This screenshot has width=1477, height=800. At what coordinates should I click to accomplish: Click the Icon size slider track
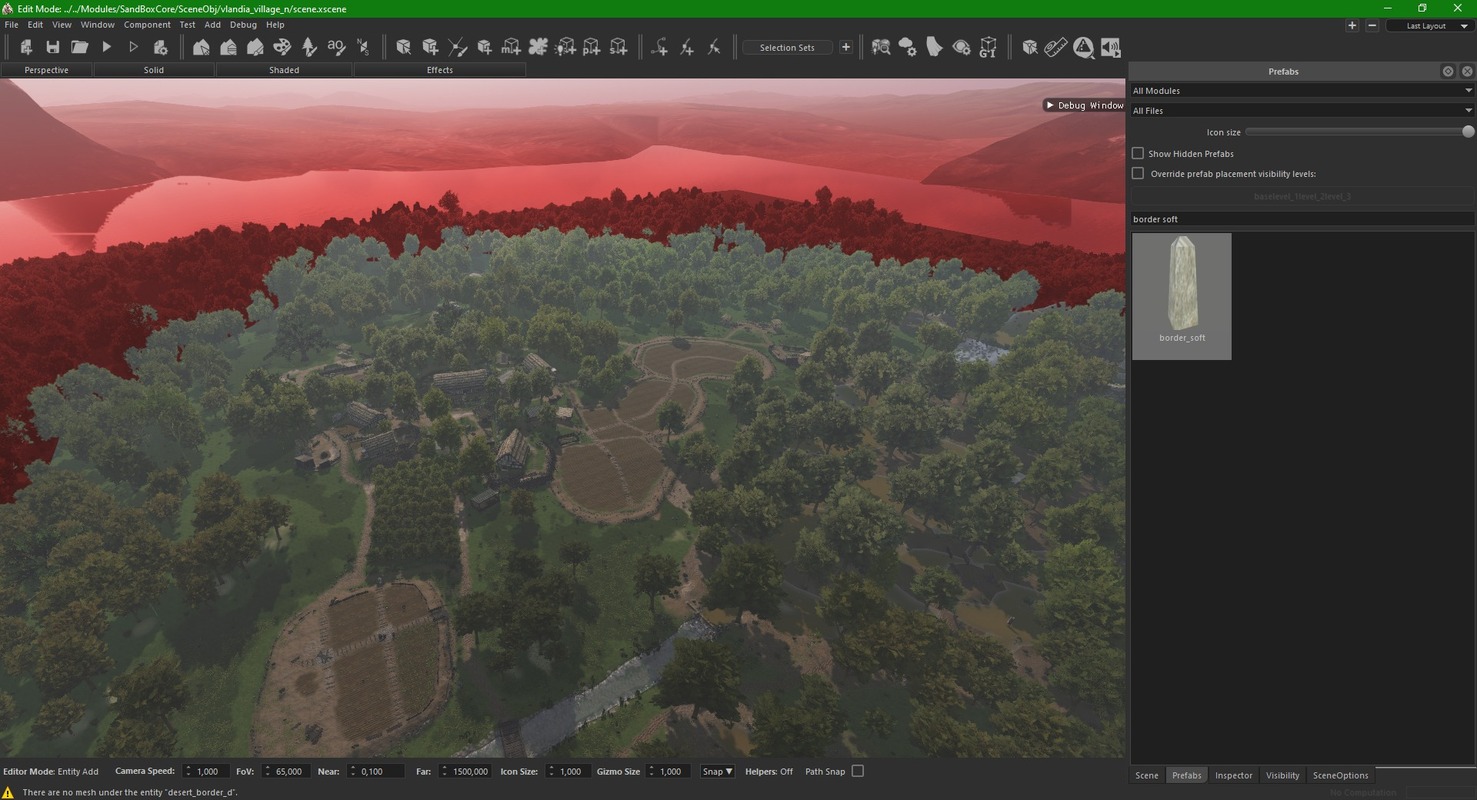(1359, 132)
